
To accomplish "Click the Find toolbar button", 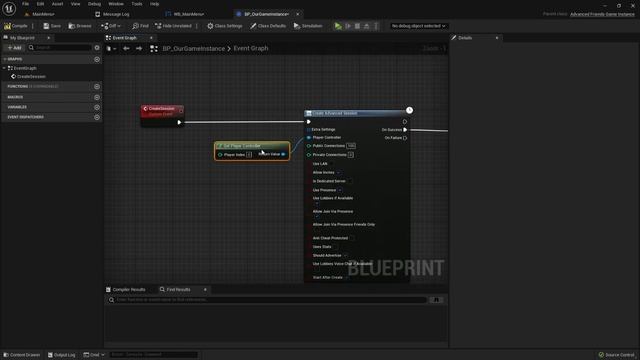I will tap(140, 26).
